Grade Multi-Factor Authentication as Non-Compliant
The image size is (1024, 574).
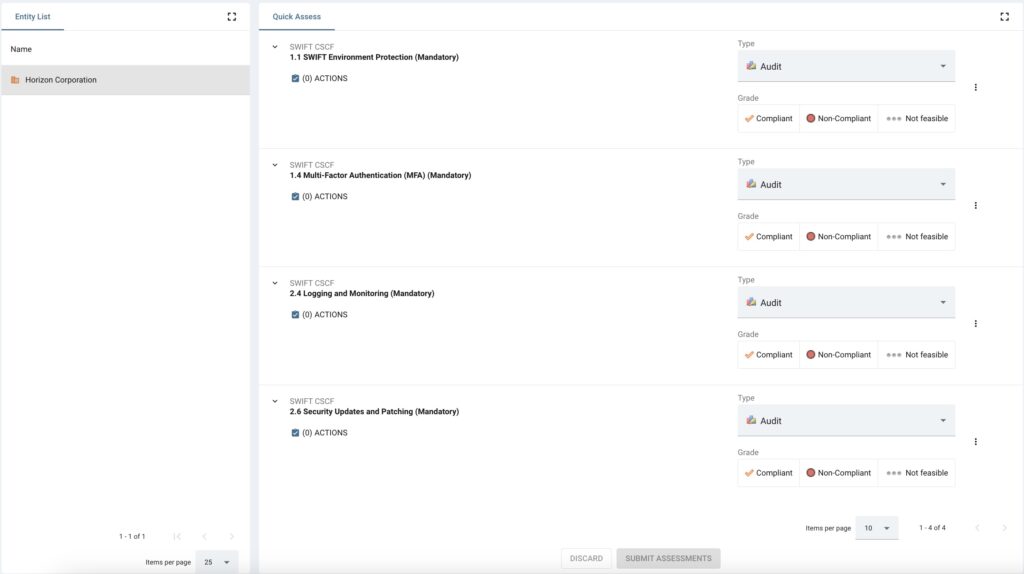pyautogui.click(x=839, y=237)
